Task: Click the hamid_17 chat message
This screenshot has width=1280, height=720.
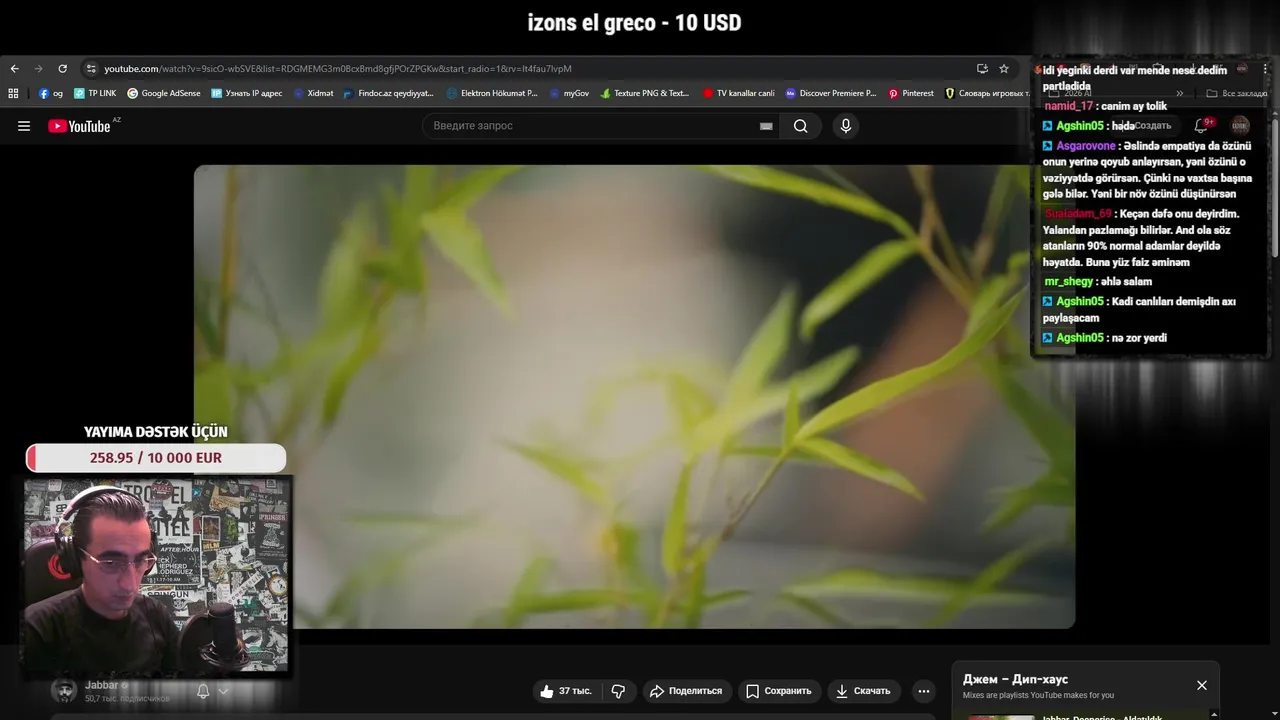Action: pos(1105,106)
